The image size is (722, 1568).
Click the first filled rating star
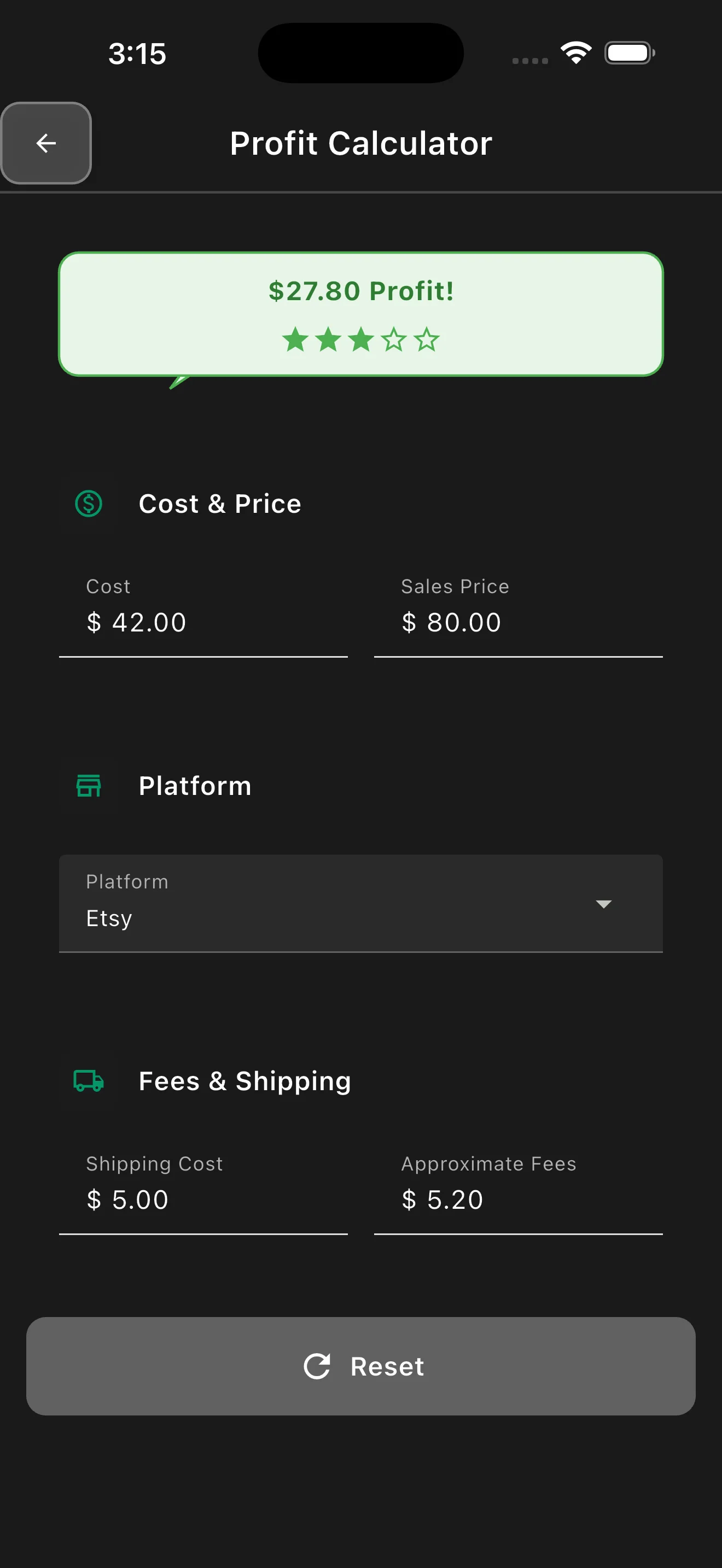coord(296,340)
